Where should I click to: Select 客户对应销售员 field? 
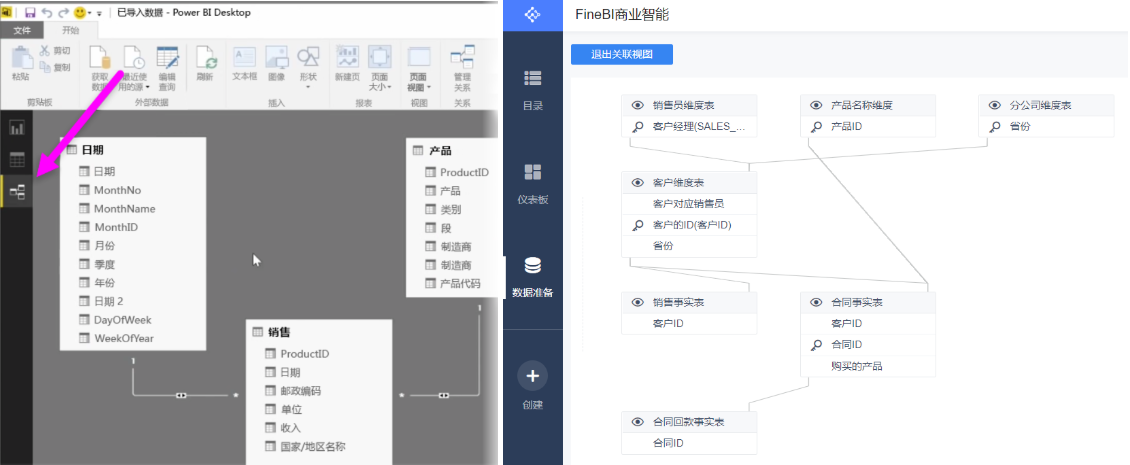point(689,204)
